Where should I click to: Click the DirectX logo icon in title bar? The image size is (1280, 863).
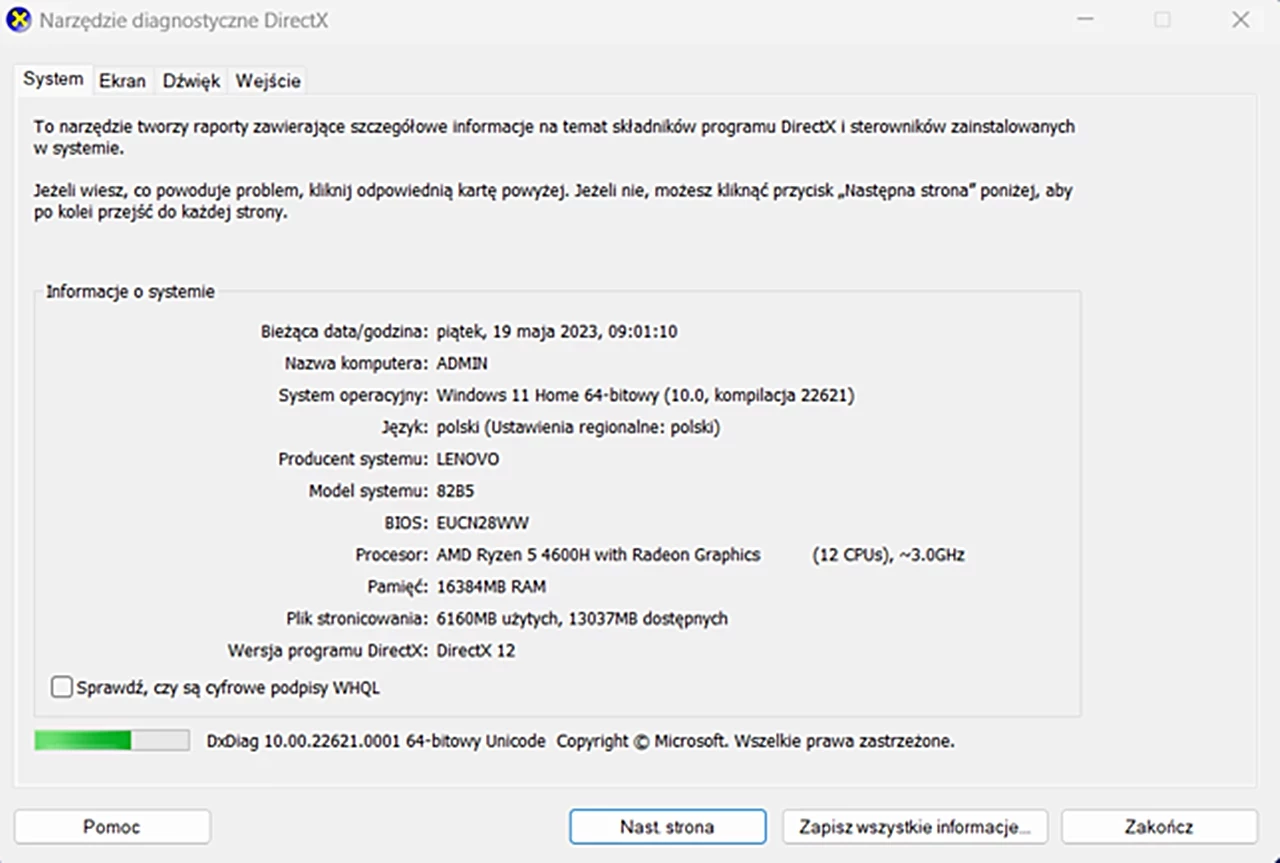click(x=19, y=20)
